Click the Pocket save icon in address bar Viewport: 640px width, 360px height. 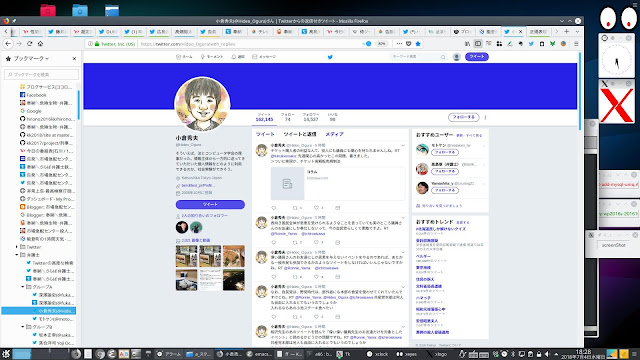409,44
